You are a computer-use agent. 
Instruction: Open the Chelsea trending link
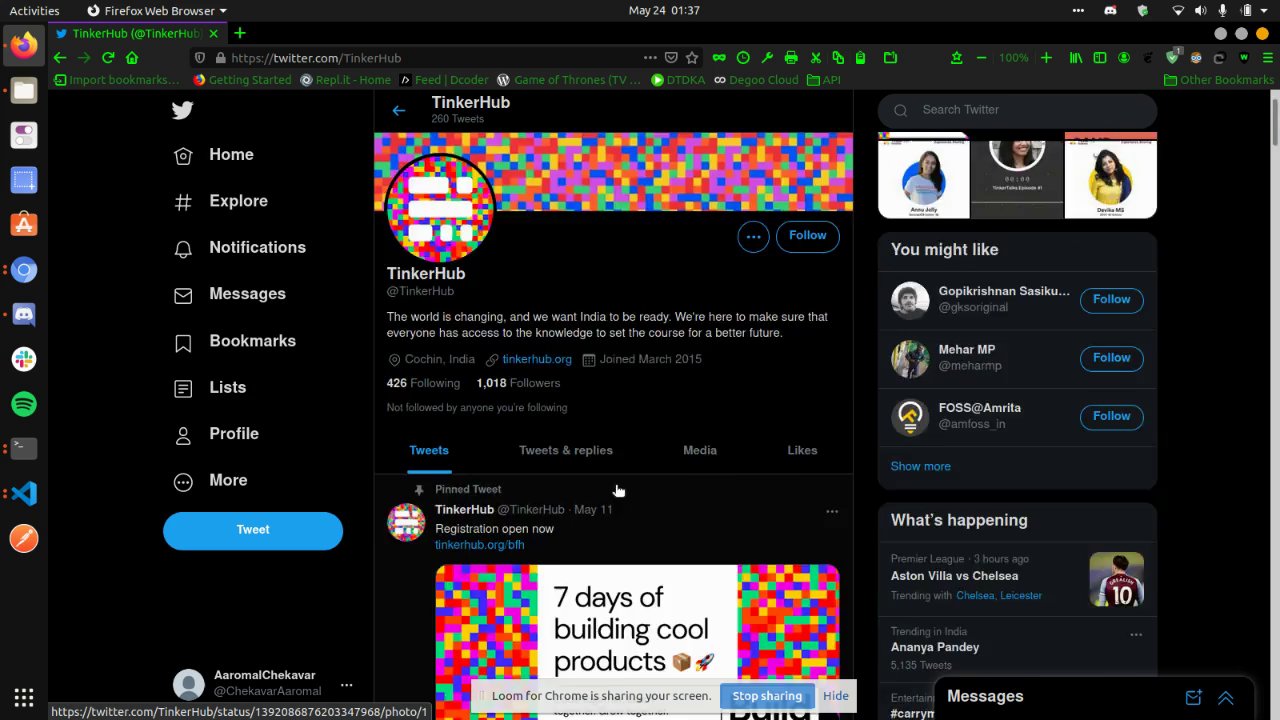click(975, 596)
